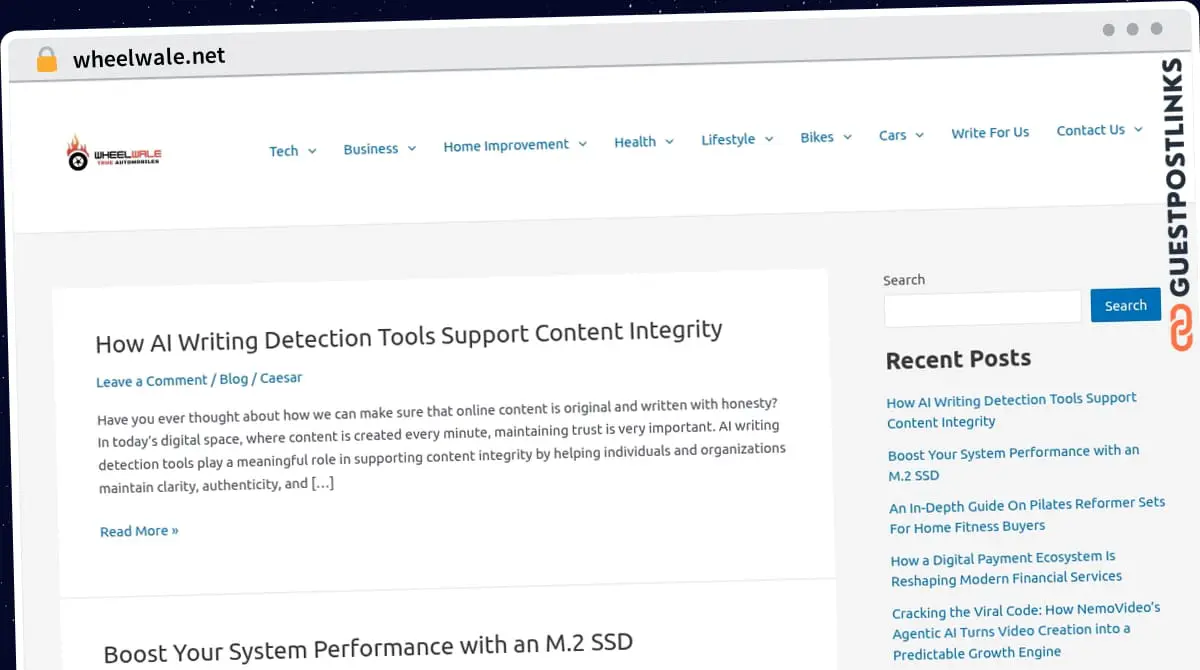Click the Read More link
1200x670 pixels.
click(x=138, y=530)
